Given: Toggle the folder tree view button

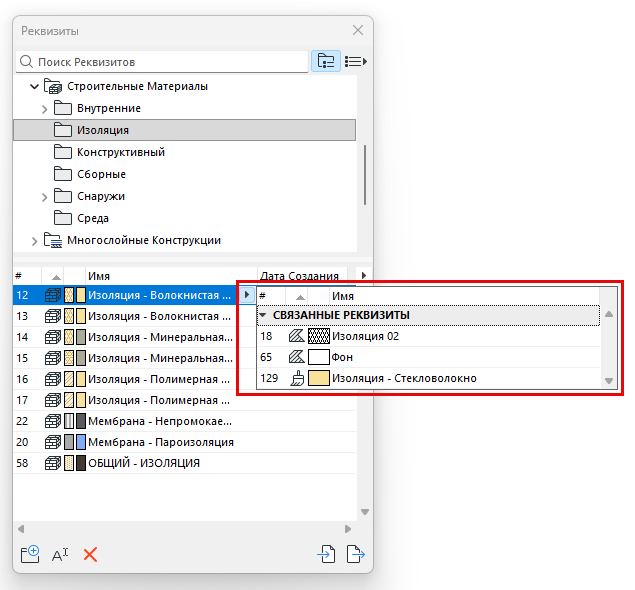Looking at the screenshot, I should (326, 62).
